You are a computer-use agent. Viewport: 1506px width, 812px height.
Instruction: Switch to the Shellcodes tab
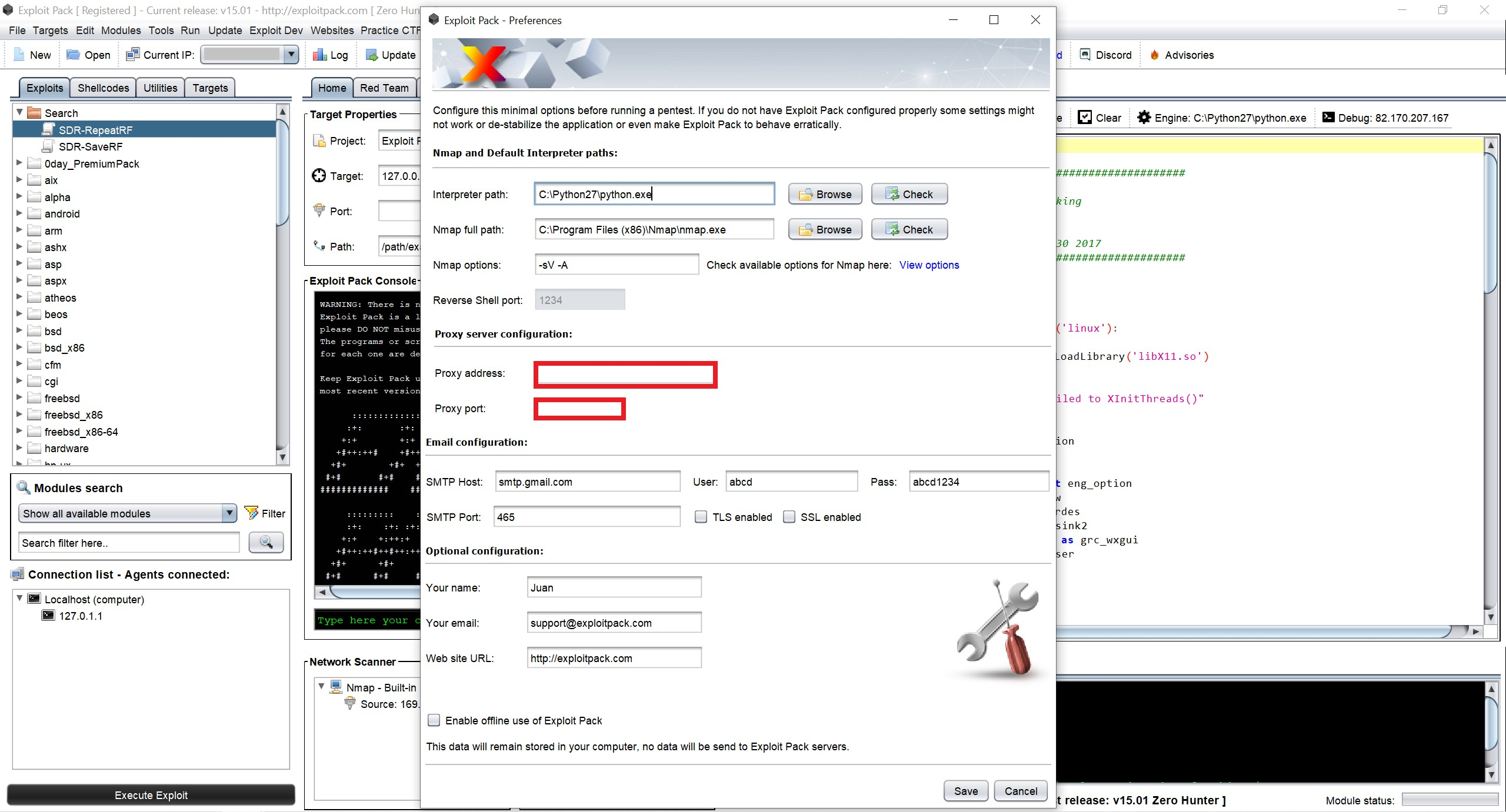(103, 88)
